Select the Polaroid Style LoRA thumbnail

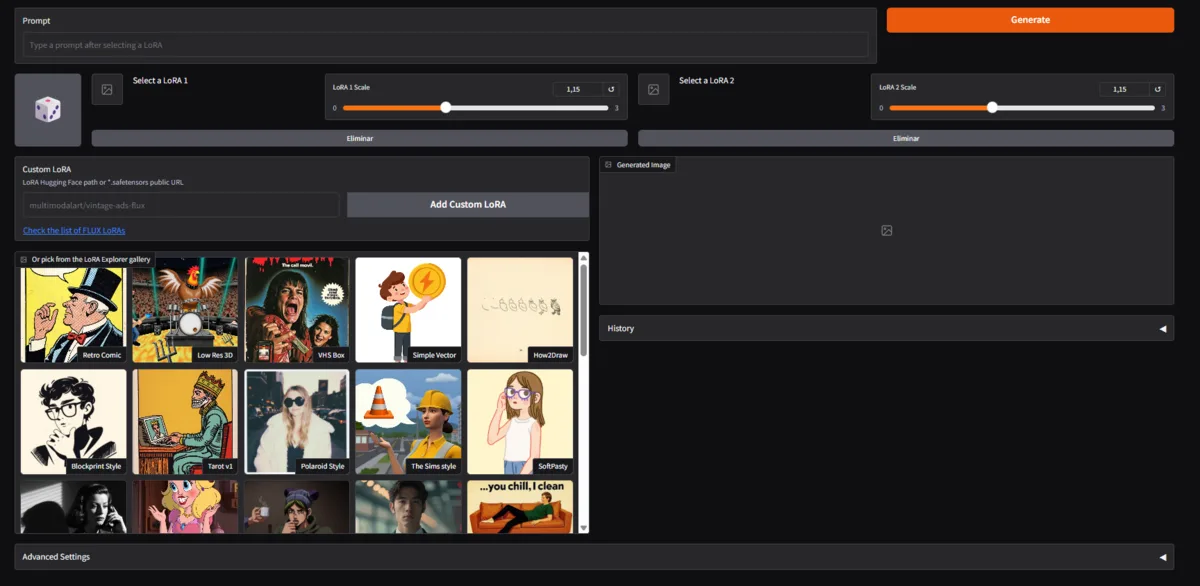coord(297,421)
